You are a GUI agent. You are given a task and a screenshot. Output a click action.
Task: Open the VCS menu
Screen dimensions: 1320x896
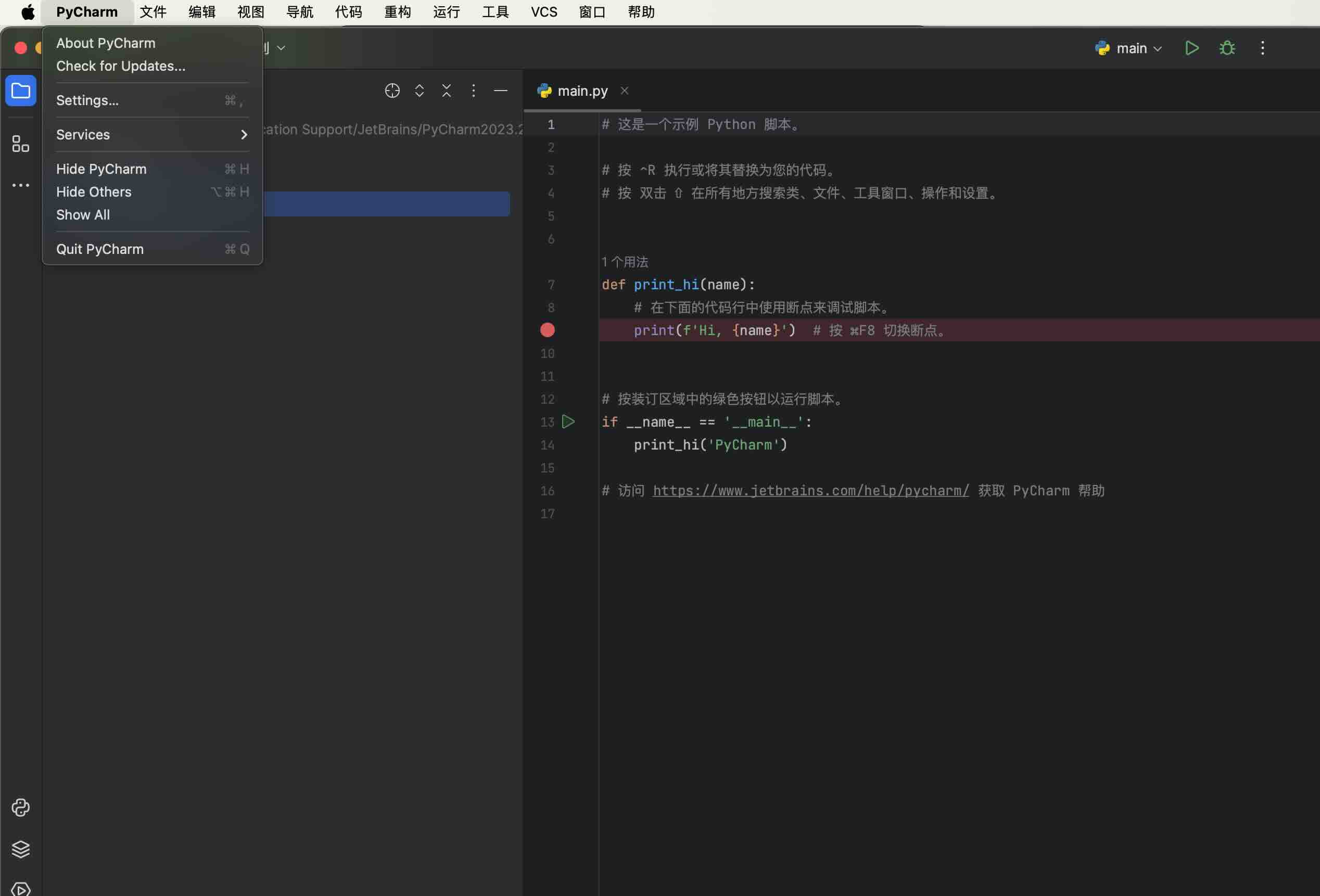(x=544, y=12)
